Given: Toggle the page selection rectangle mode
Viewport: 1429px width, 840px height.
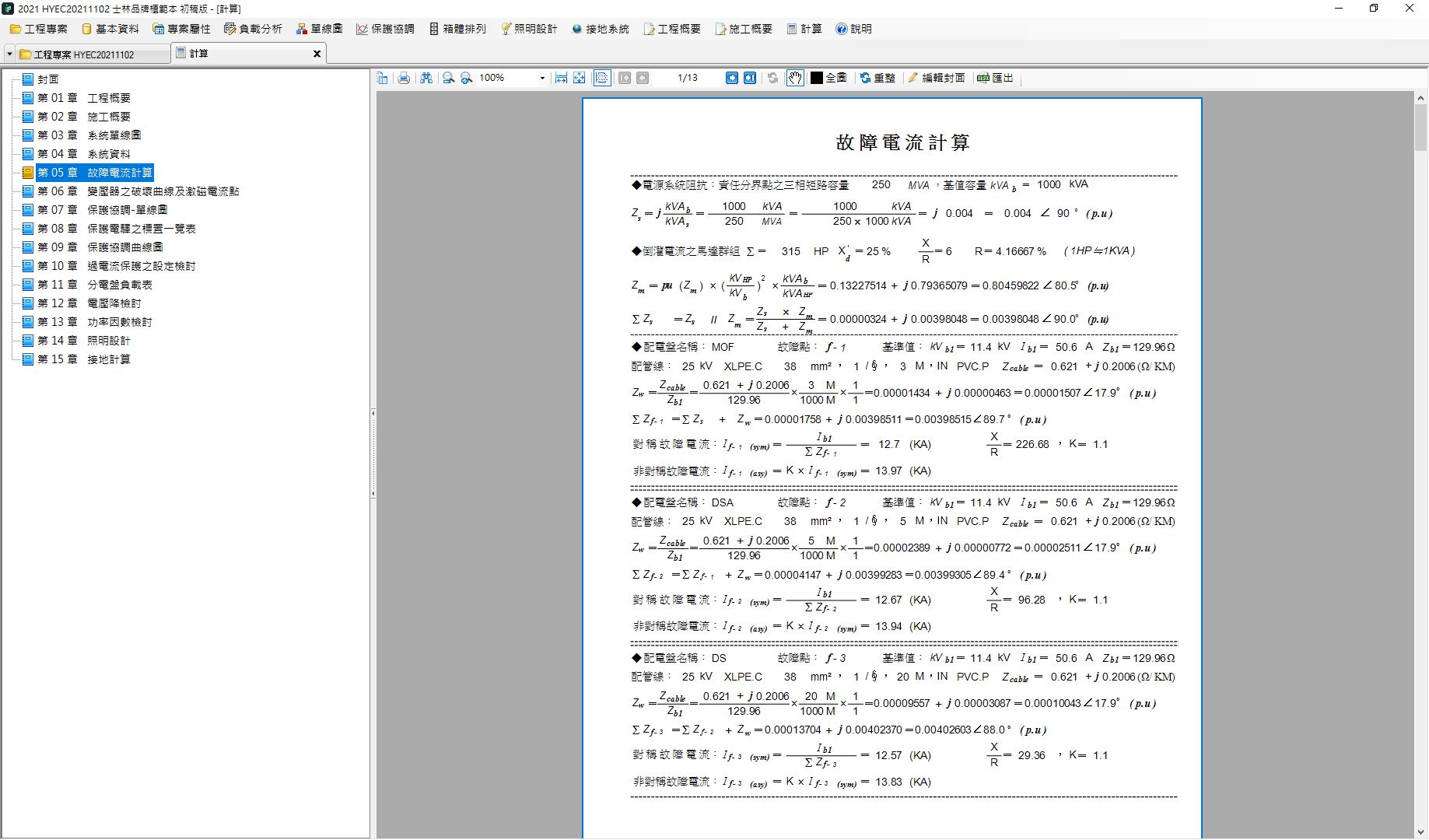Looking at the screenshot, I should coord(601,78).
